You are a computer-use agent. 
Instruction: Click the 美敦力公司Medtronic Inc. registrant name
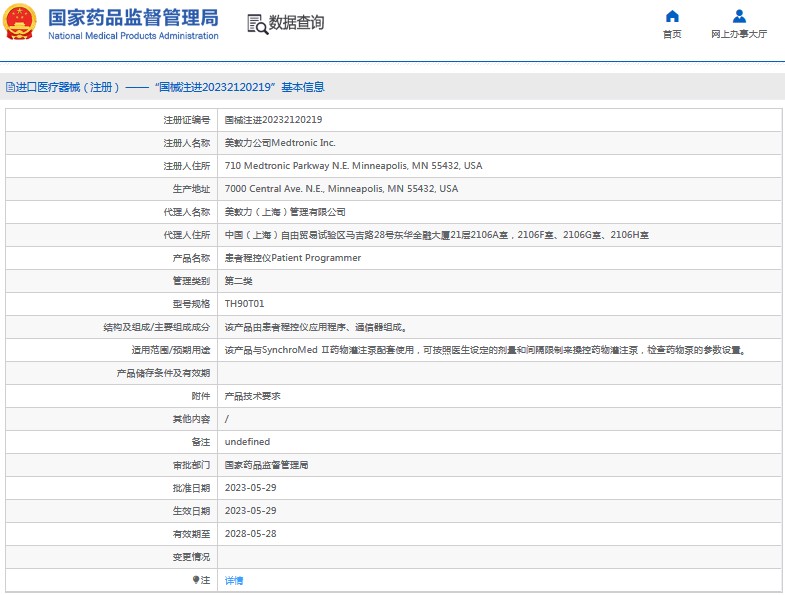coord(280,143)
